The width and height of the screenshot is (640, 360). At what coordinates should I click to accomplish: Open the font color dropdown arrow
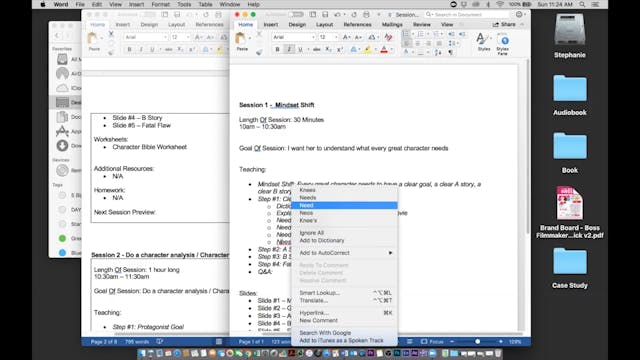coord(391,49)
